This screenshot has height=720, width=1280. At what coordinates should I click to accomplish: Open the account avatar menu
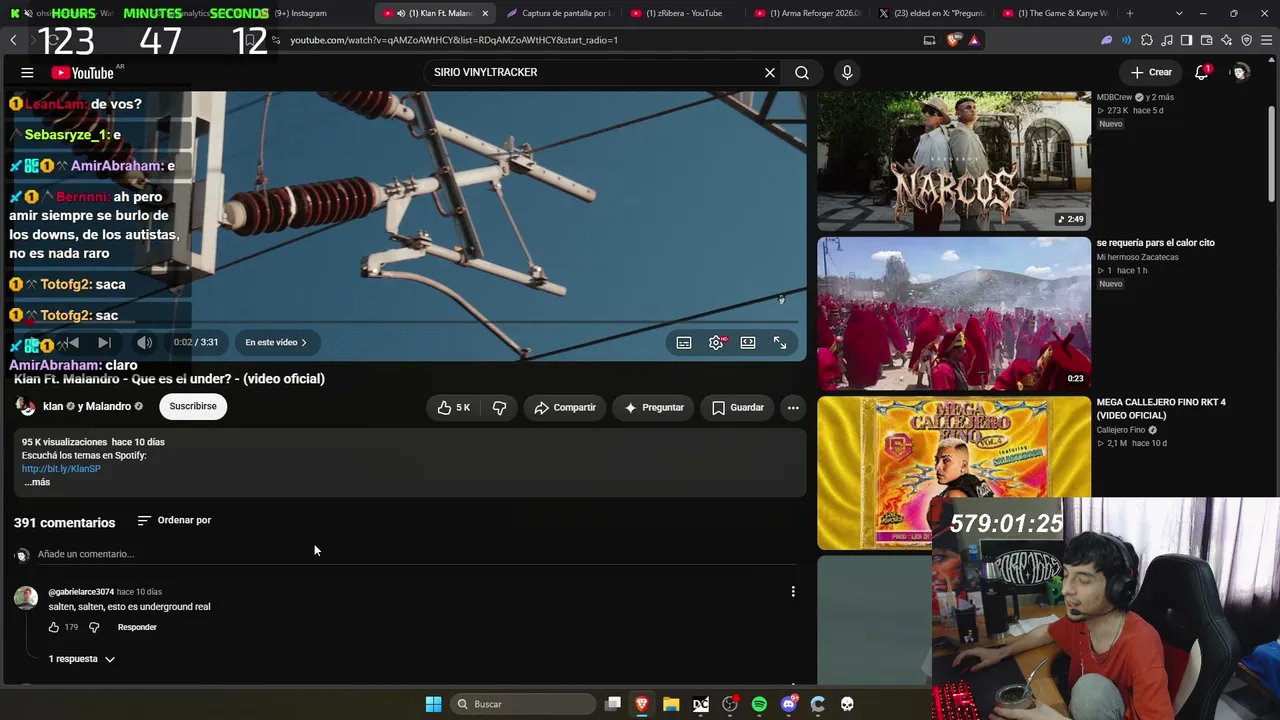click(x=1240, y=72)
